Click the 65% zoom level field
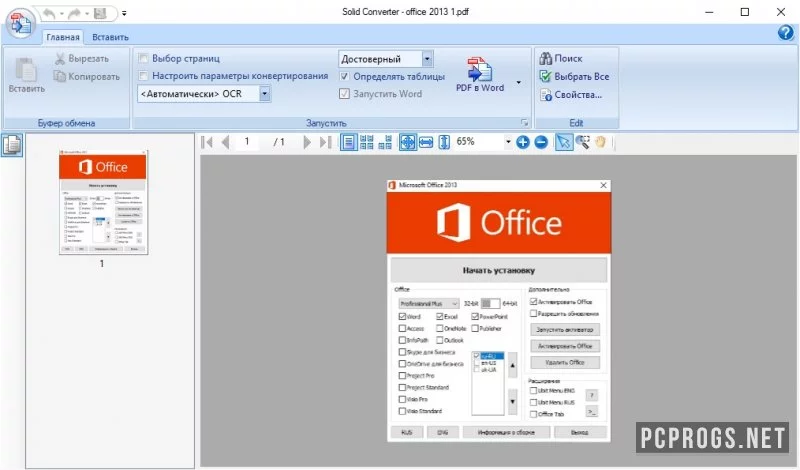The height and width of the screenshot is (470, 800). (x=479, y=142)
